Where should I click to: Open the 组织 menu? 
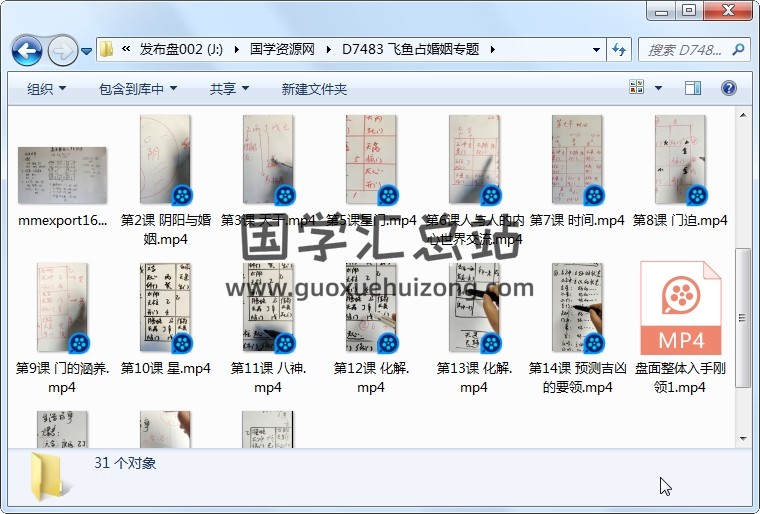click(47, 89)
